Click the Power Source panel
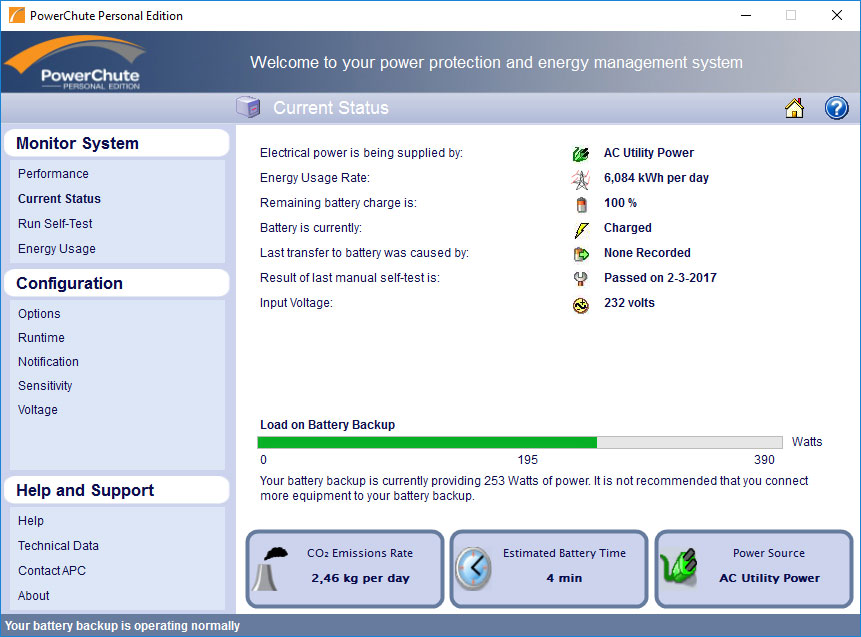The height and width of the screenshot is (637, 861). click(754, 569)
